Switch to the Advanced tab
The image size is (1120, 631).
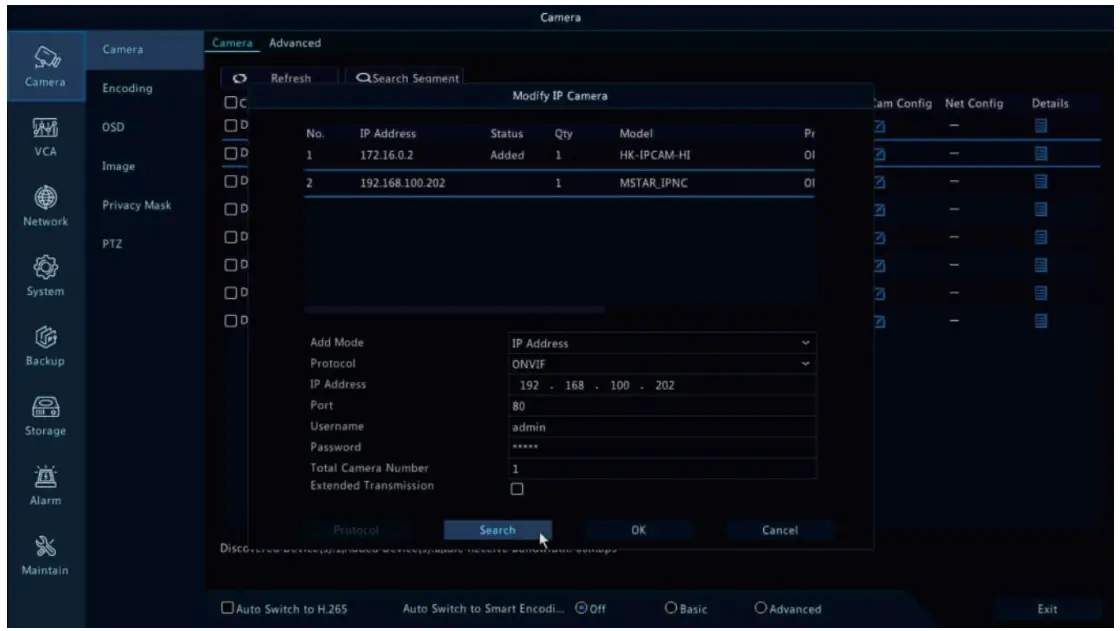coord(295,43)
